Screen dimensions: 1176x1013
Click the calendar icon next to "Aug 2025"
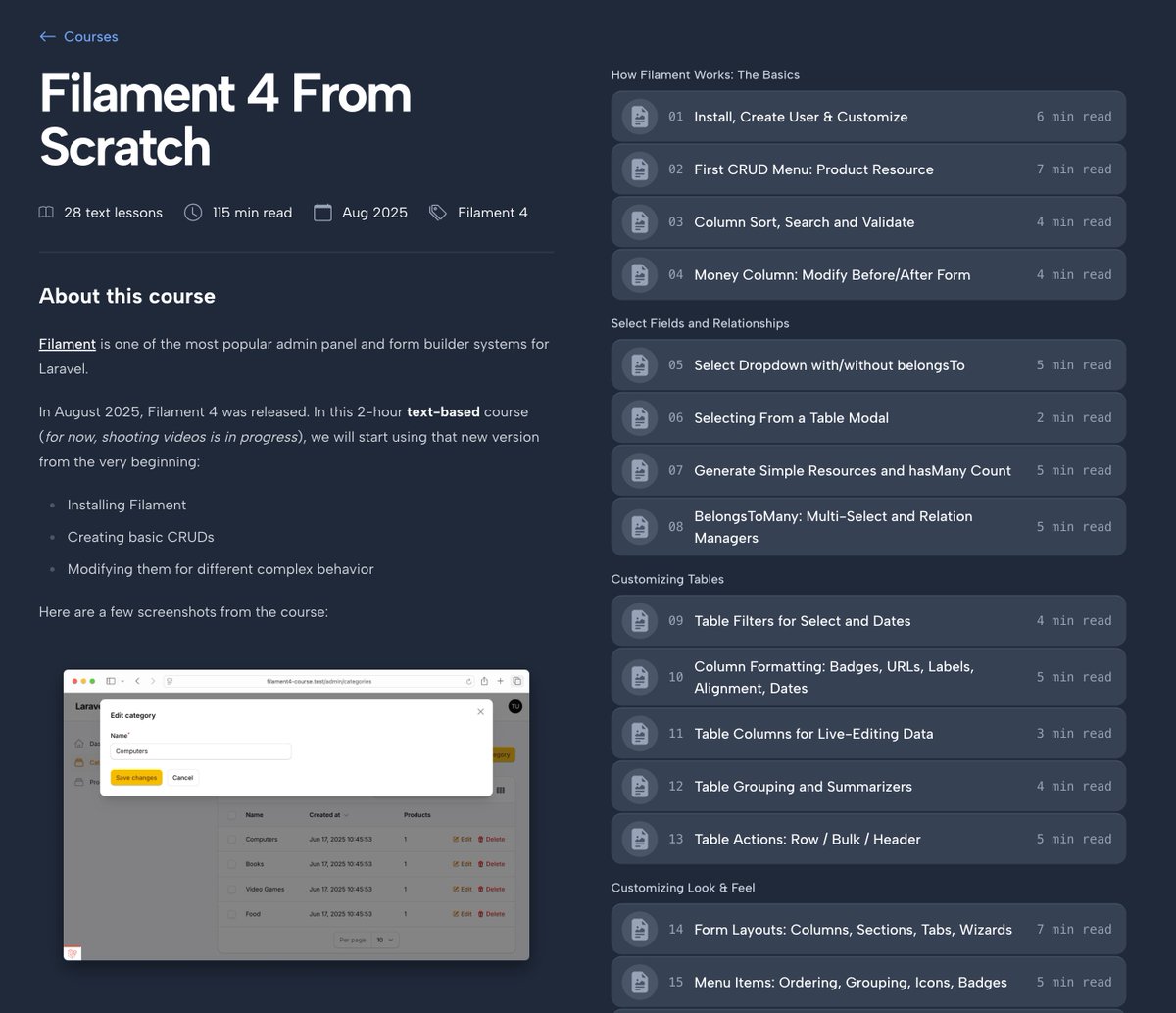pos(322,212)
